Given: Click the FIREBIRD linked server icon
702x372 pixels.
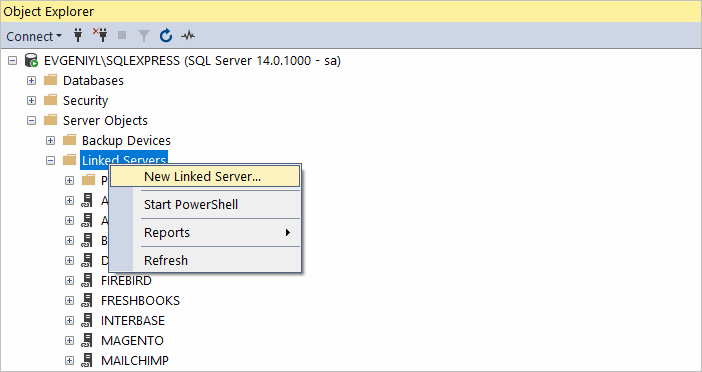Looking at the screenshot, I should [87, 280].
